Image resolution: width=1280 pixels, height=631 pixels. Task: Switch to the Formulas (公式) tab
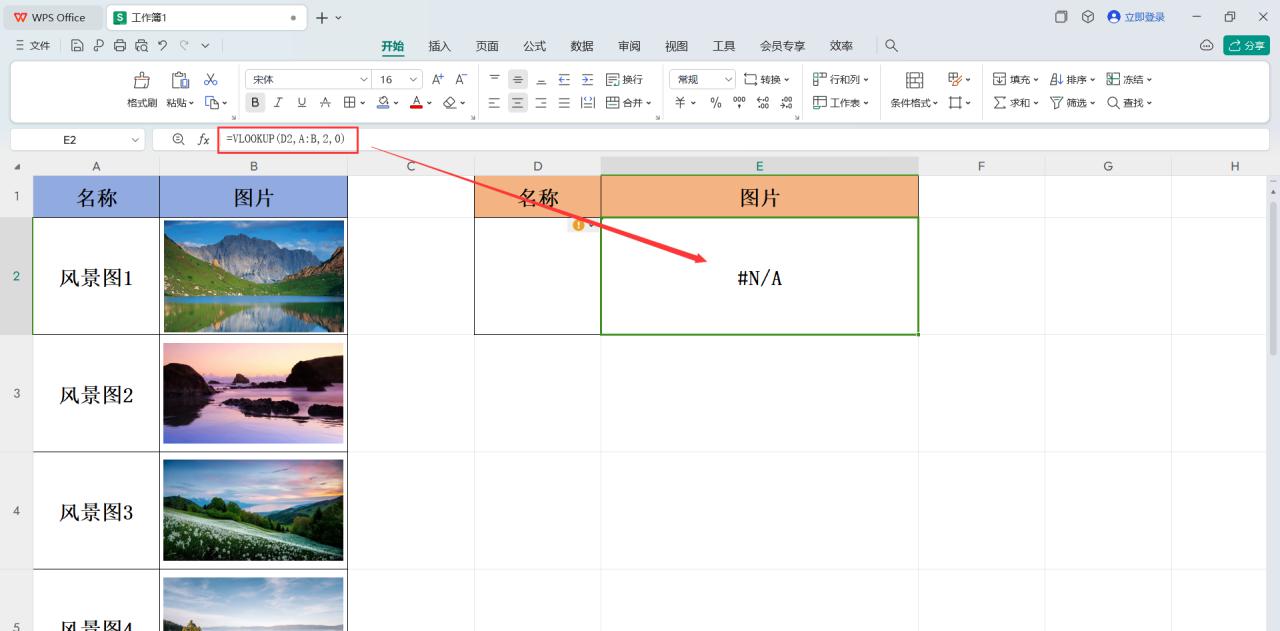[535, 46]
